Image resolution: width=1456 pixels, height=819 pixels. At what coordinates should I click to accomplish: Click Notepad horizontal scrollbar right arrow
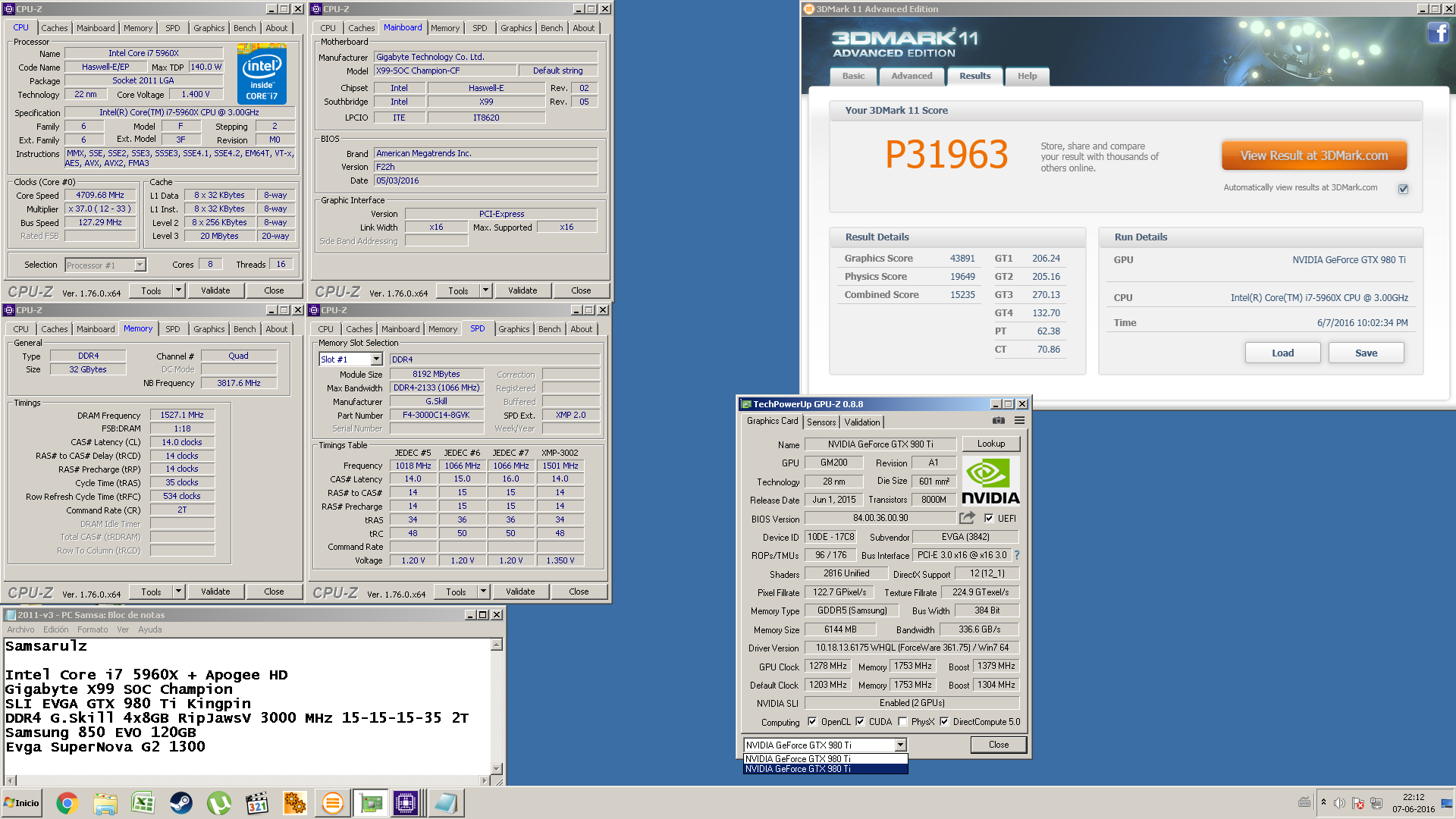click(485, 780)
